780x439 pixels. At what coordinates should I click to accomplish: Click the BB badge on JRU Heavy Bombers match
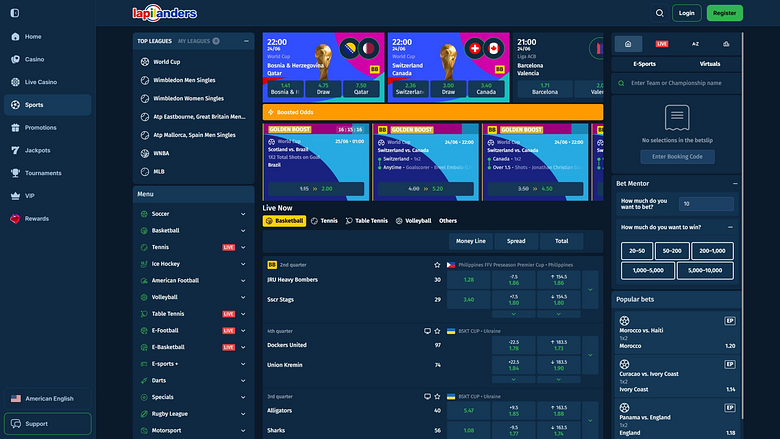click(x=272, y=265)
